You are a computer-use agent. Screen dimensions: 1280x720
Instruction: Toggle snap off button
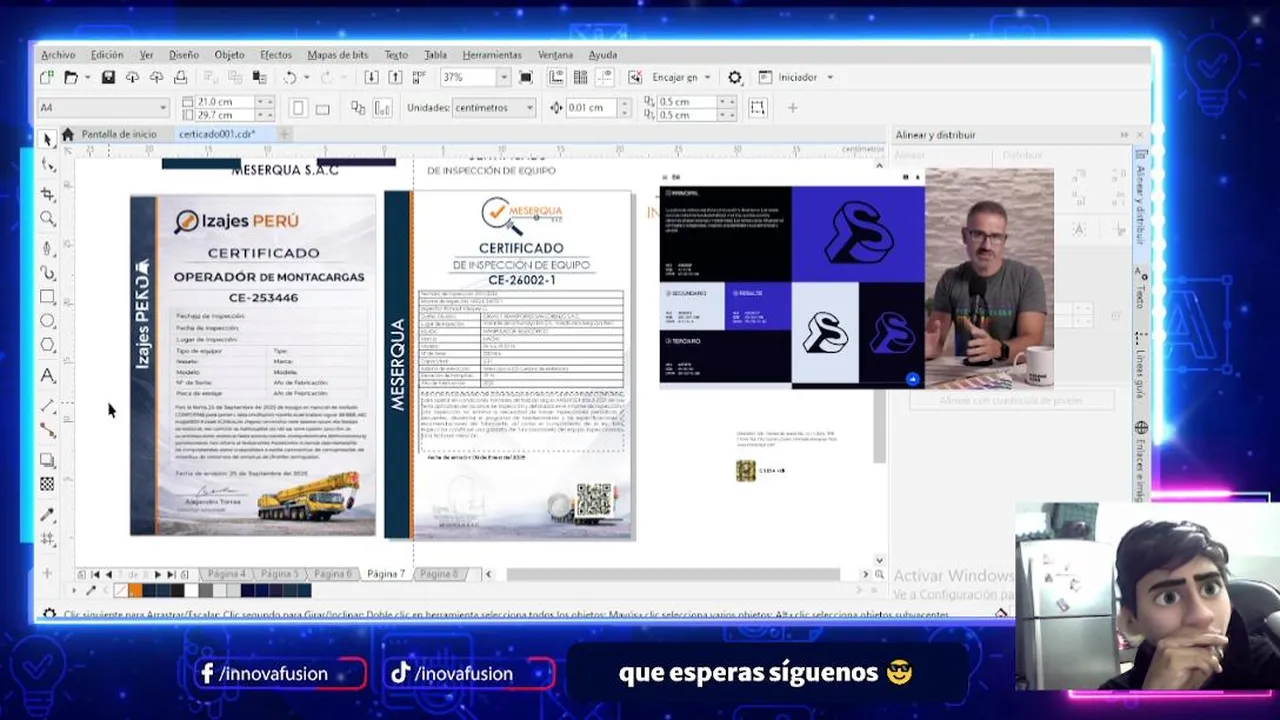tap(634, 77)
